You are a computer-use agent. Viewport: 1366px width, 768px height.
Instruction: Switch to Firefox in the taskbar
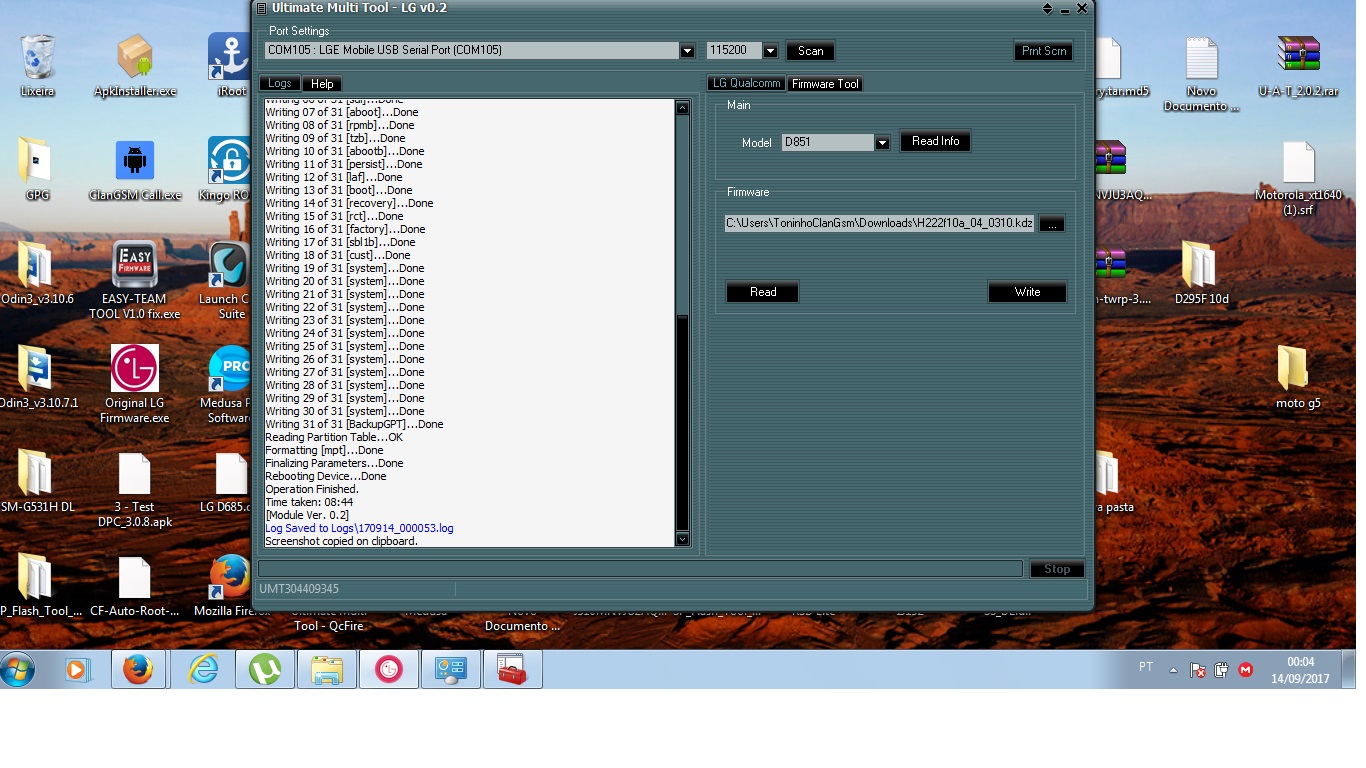[137, 670]
